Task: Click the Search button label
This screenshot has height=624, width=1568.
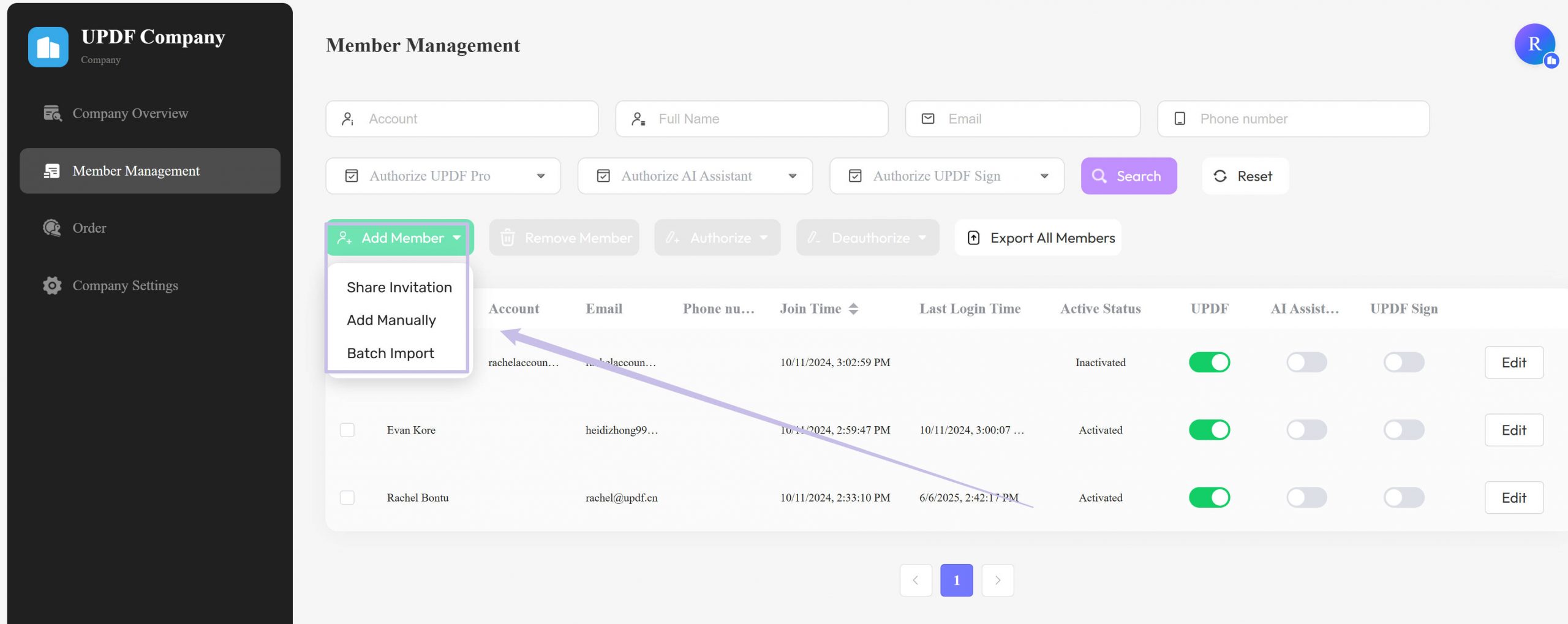Action: tap(1139, 176)
